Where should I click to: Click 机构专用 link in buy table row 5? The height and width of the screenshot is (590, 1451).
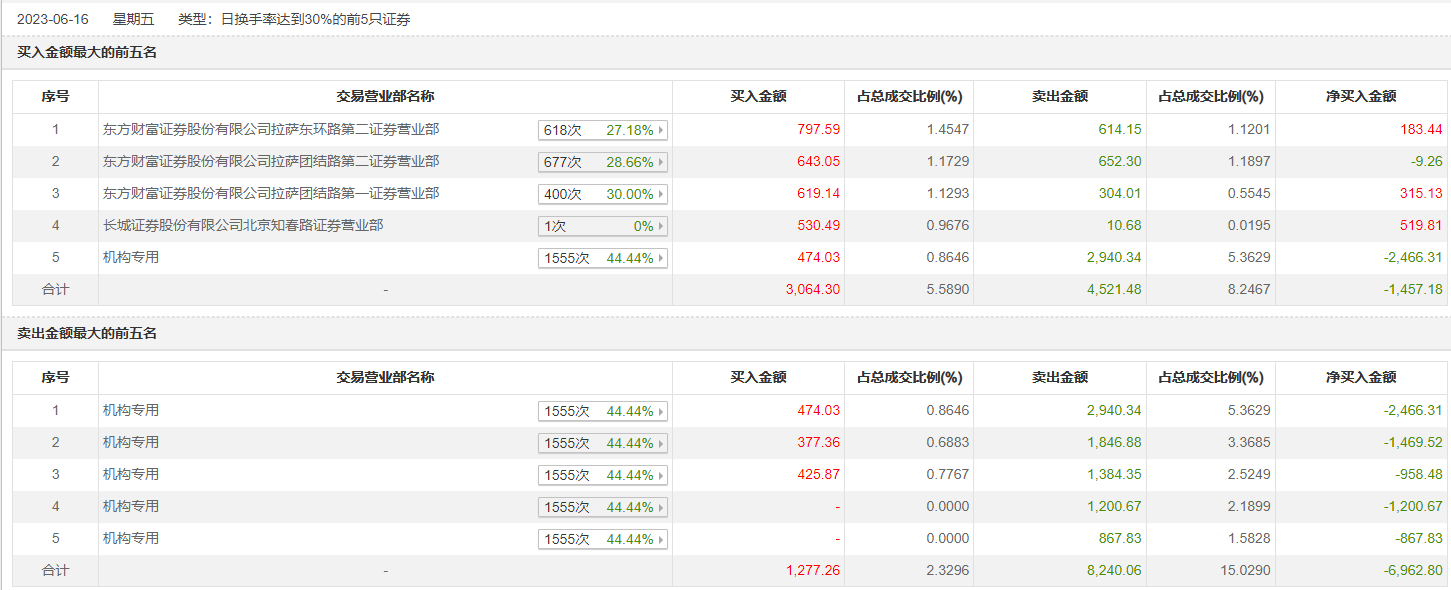point(131,257)
